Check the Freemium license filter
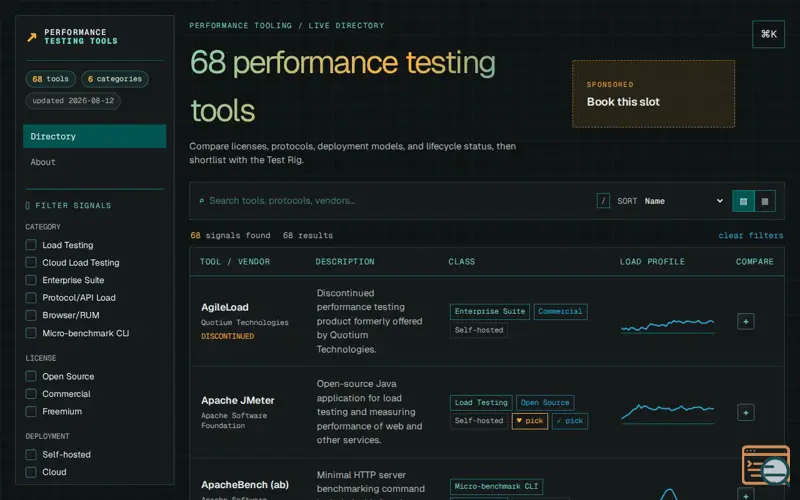Image resolution: width=800 pixels, height=500 pixels. [31, 411]
